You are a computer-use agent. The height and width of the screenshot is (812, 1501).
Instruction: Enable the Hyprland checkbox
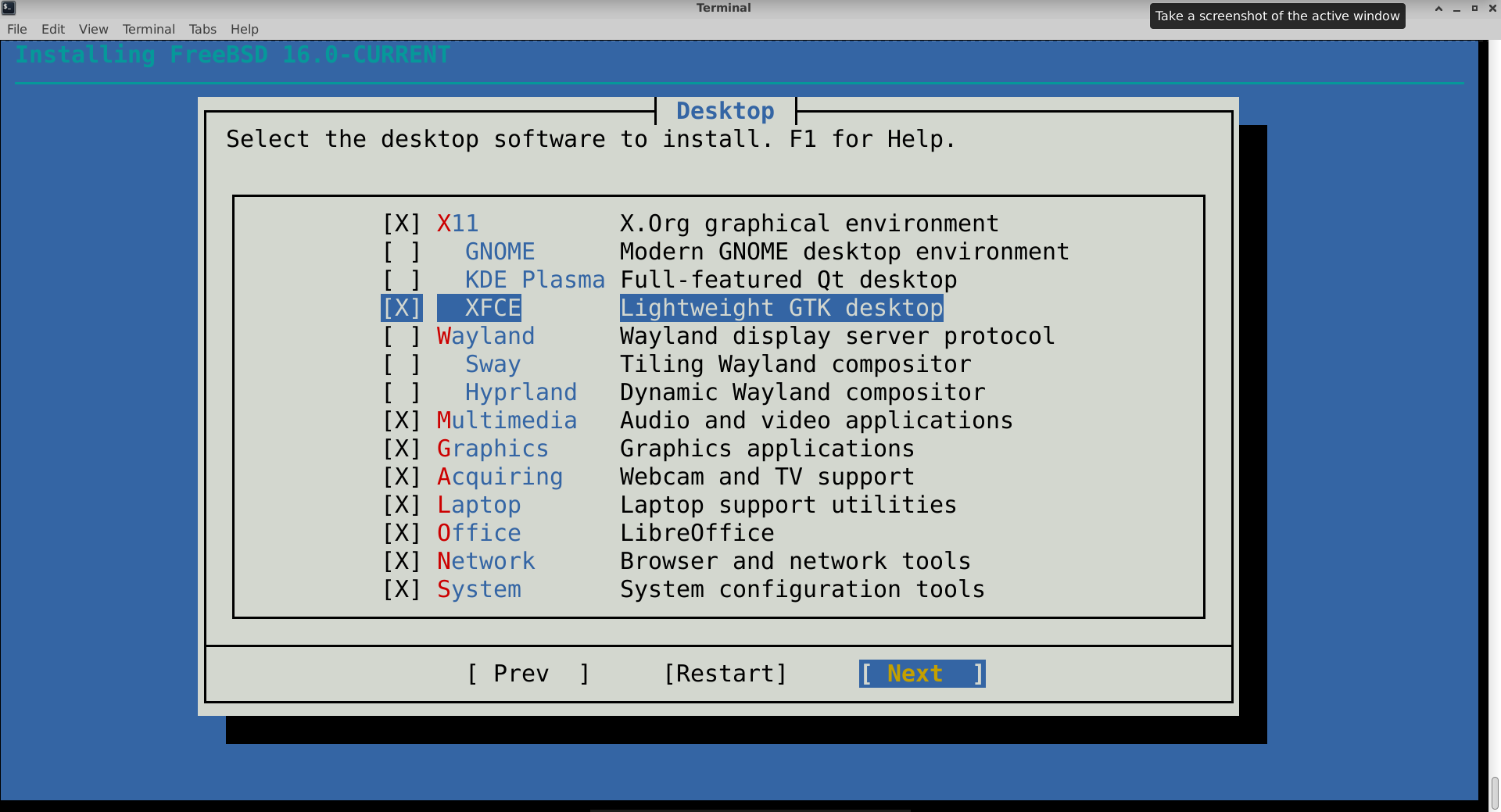(402, 392)
